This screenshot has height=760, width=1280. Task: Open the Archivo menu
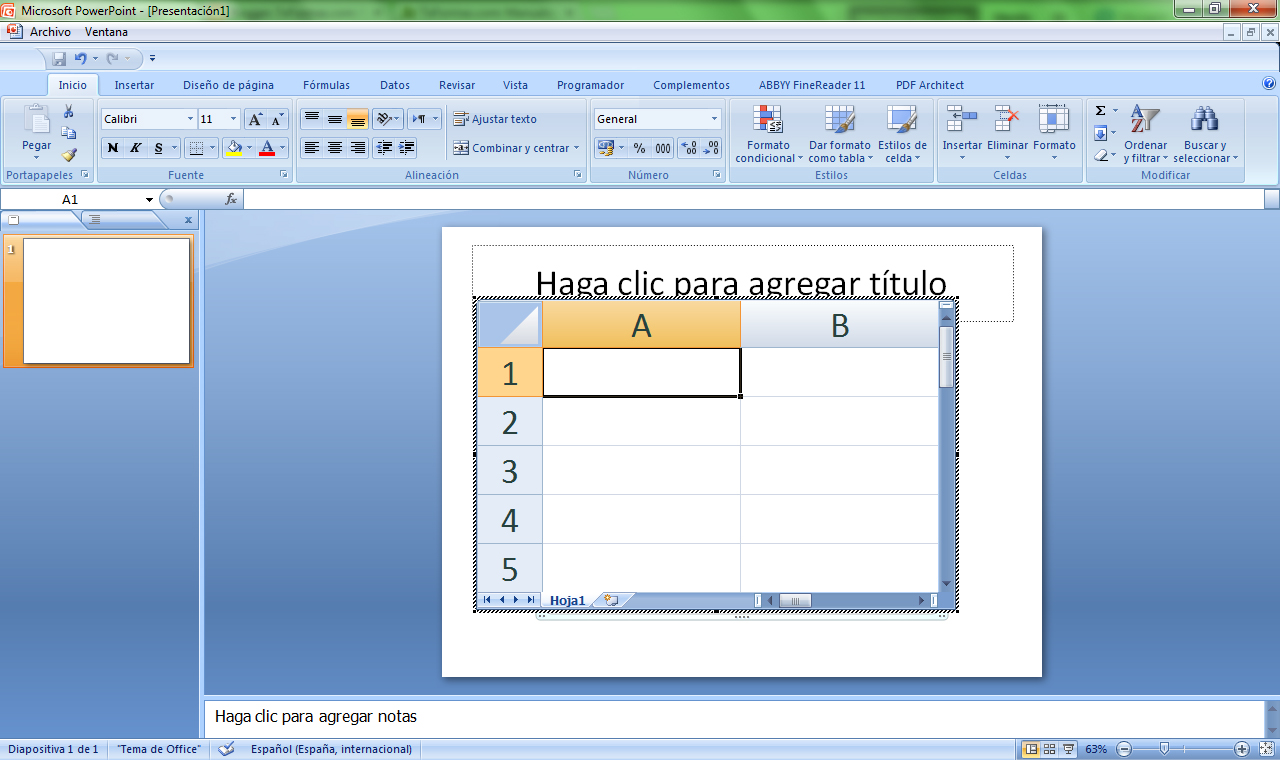[x=50, y=32]
